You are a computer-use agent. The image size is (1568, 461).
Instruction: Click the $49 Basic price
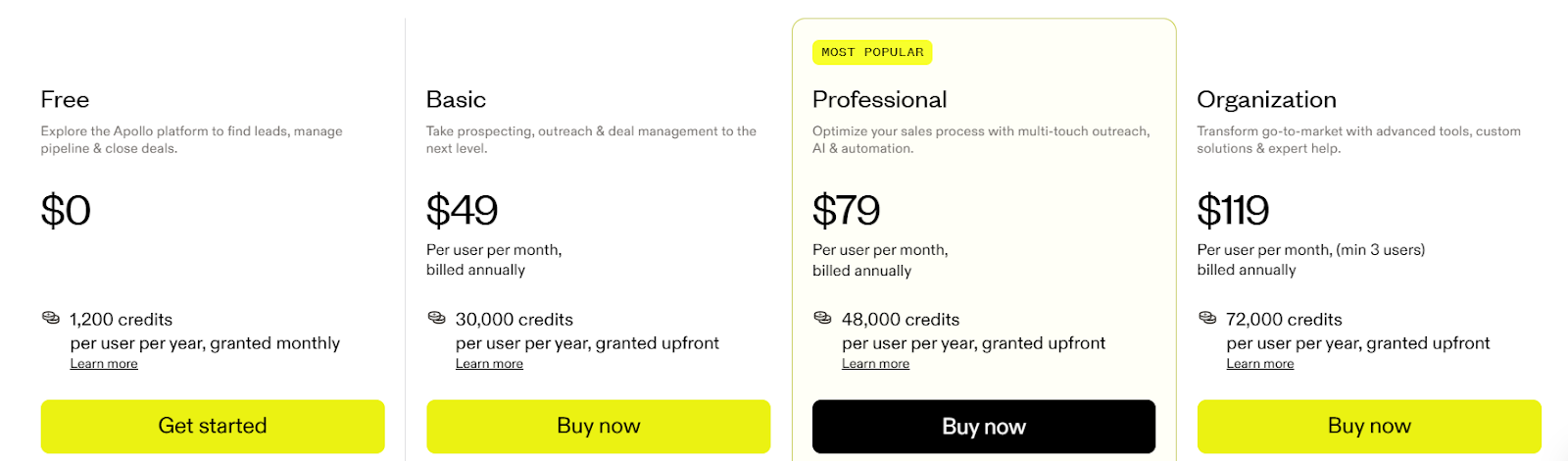tap(462, 211)
